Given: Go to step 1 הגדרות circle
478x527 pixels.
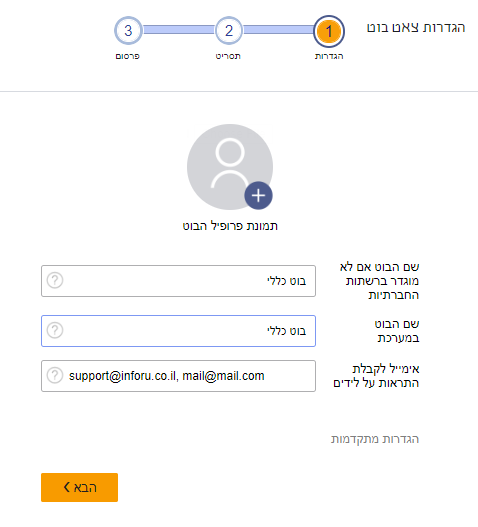Looking at the screenshot, I should (x=329, y=31).
